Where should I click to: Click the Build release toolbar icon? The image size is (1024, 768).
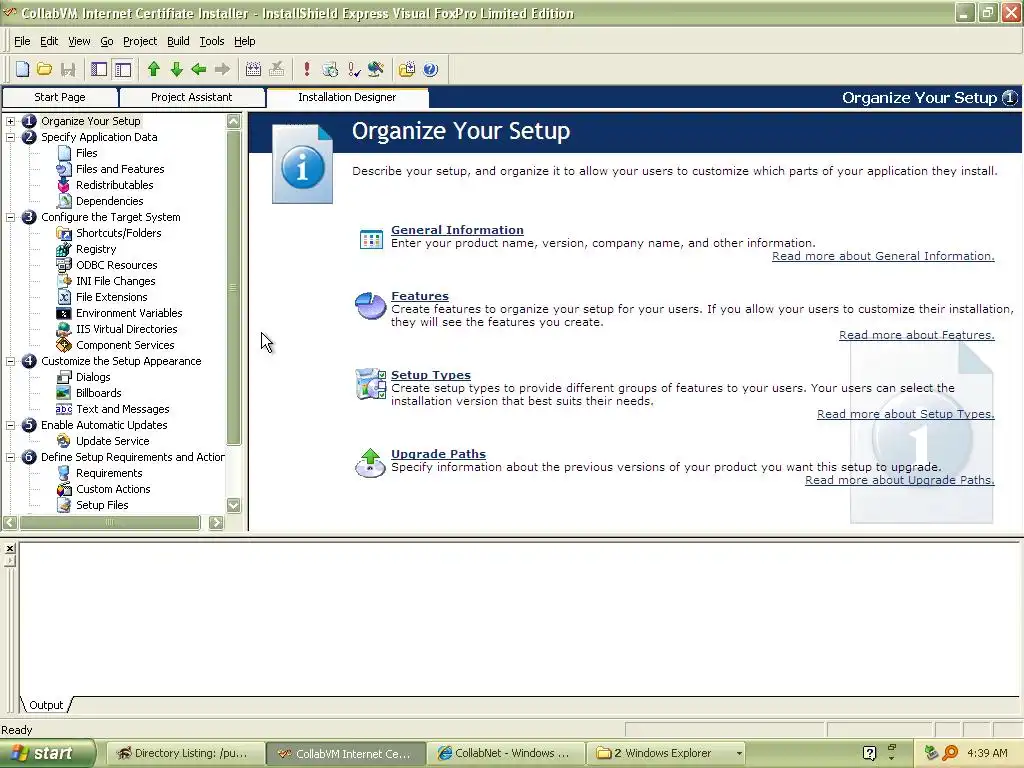(x=253, y=69)
